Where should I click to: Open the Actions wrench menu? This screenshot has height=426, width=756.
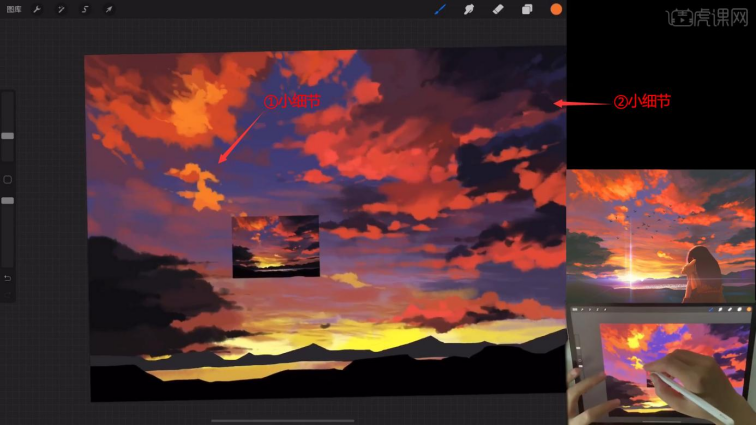pyautogui.click(x=37, y=9)
